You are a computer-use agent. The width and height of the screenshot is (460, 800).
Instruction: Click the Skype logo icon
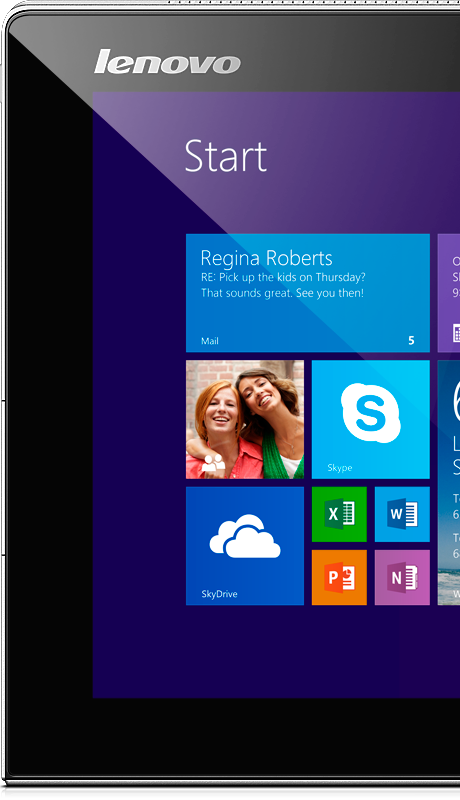pyautogui.click(x=370, y=412)
